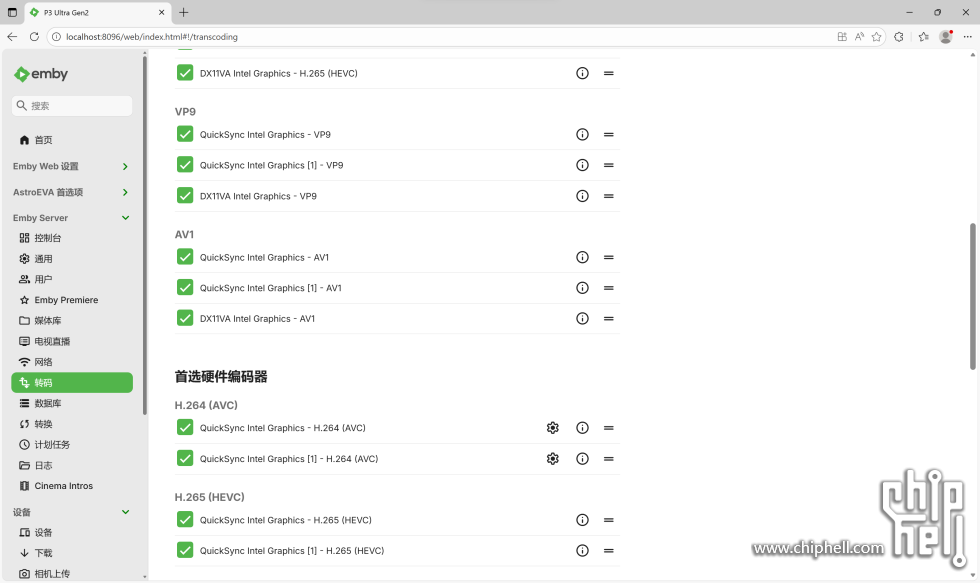Open 控制台 dashboard in sidebar
This screenshot has width=980, height=583.
pyautogui.click(x=48, y=238)
